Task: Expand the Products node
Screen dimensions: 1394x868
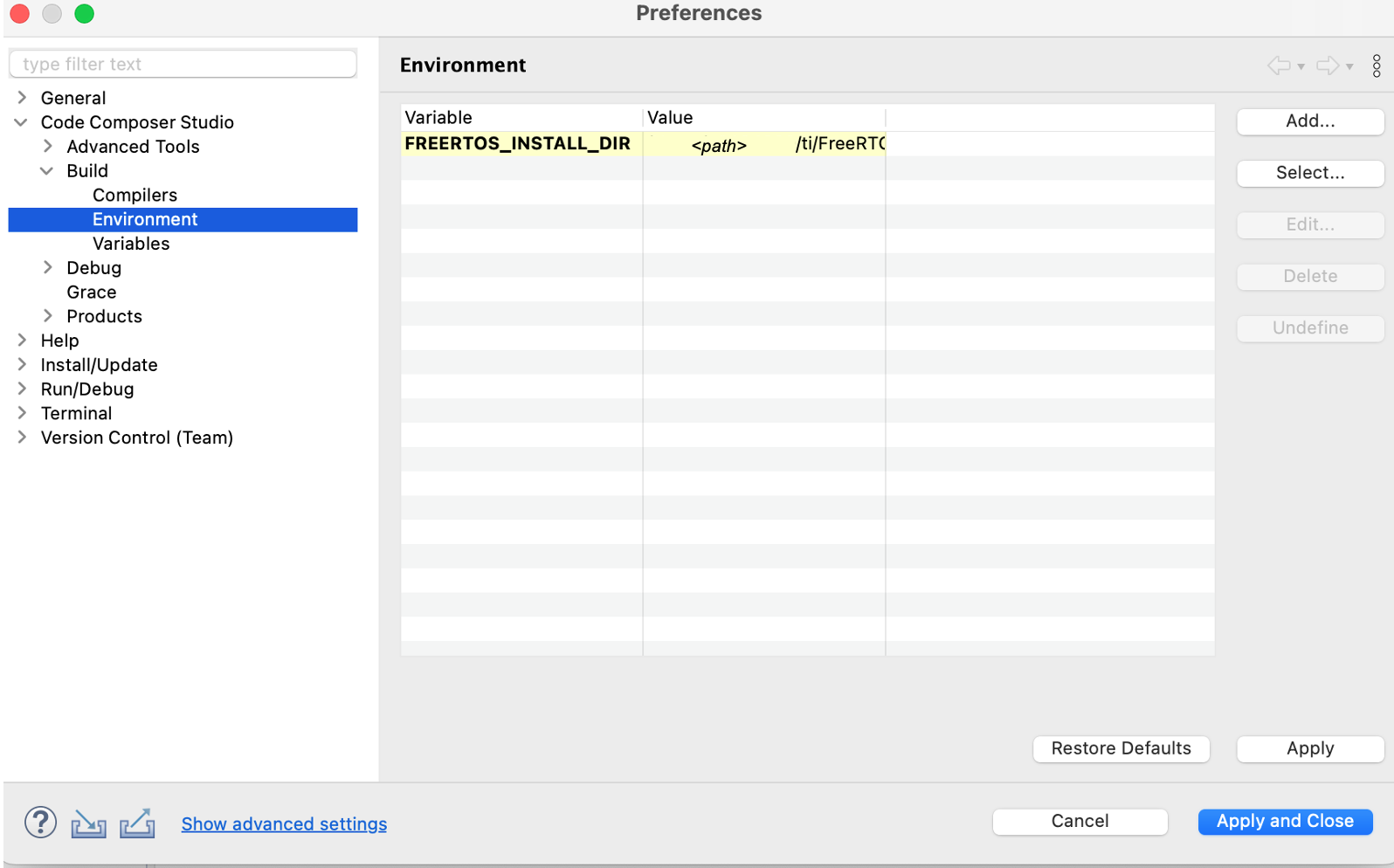Action: pyautogui.click(x=48, y=316)
